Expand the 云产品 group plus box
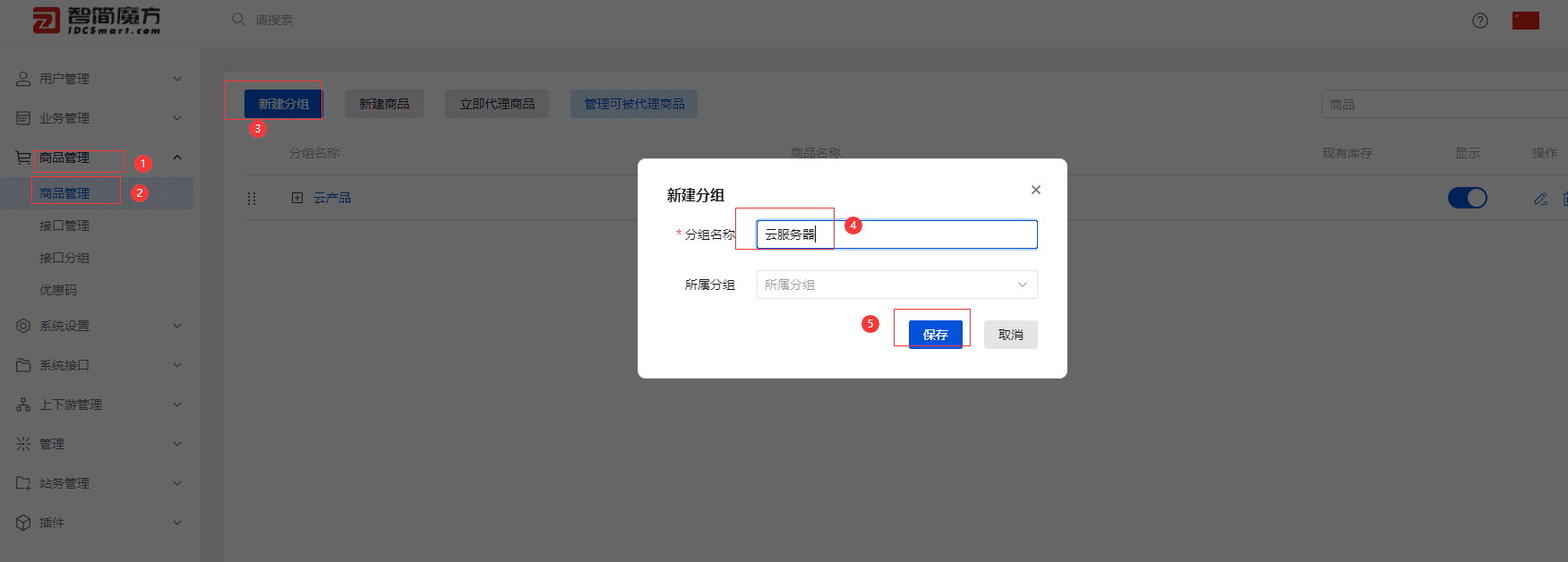This screenshot has height=562, width=1568. coord(297,198)
